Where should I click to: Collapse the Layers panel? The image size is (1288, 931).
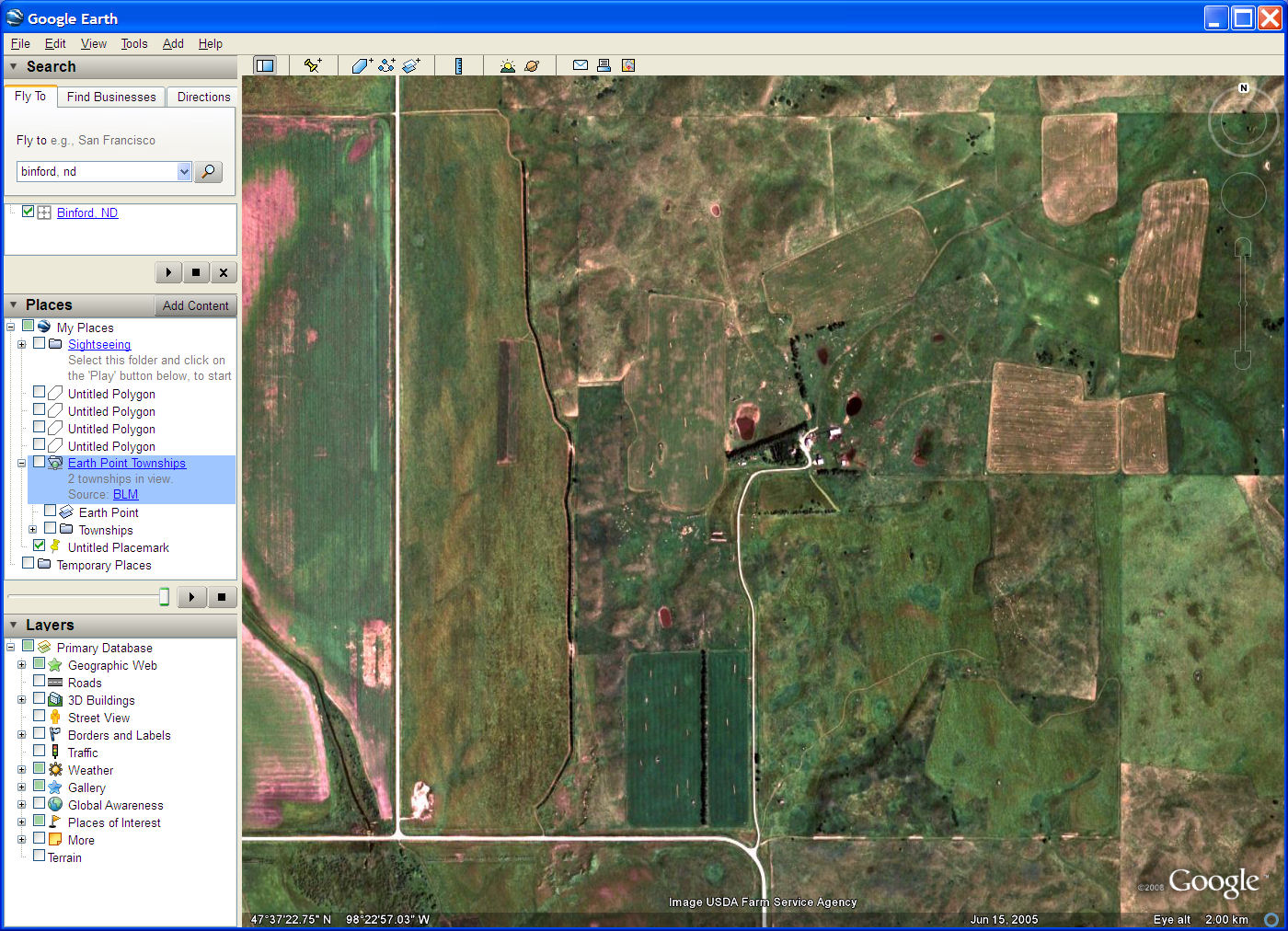tap(13, 625)
